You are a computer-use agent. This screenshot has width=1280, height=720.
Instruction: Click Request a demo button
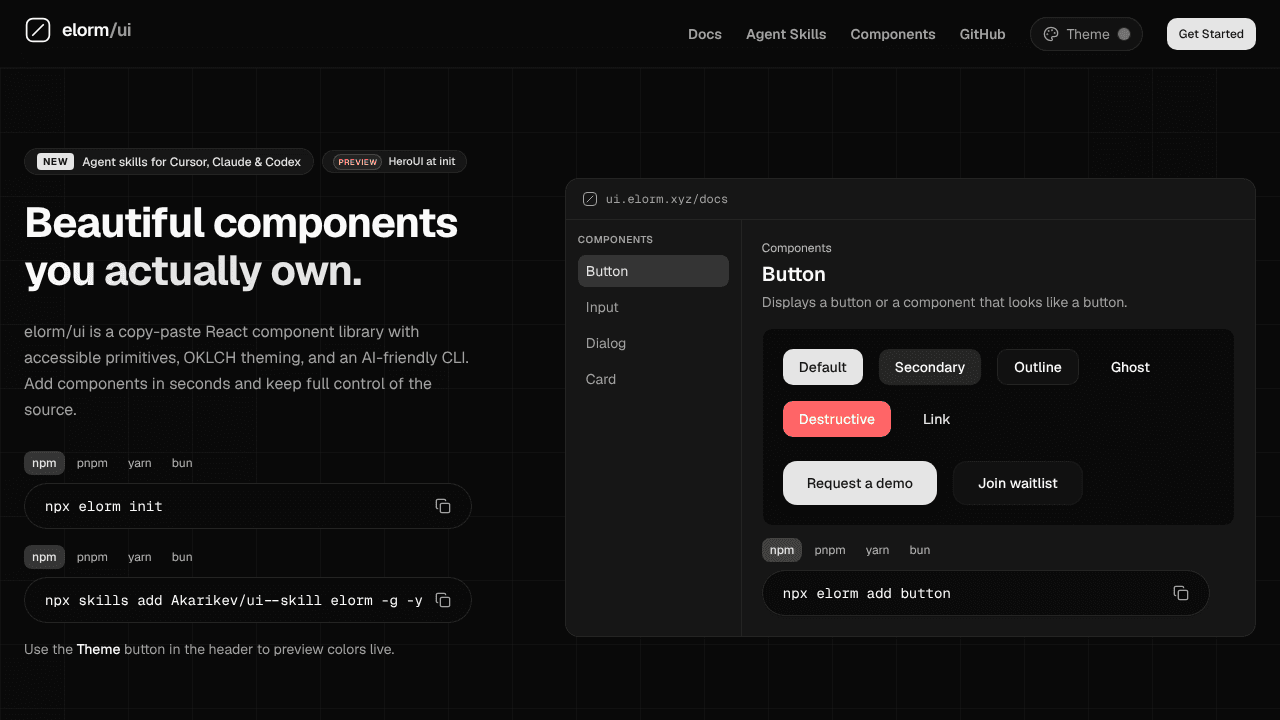(x=860, y=483)
